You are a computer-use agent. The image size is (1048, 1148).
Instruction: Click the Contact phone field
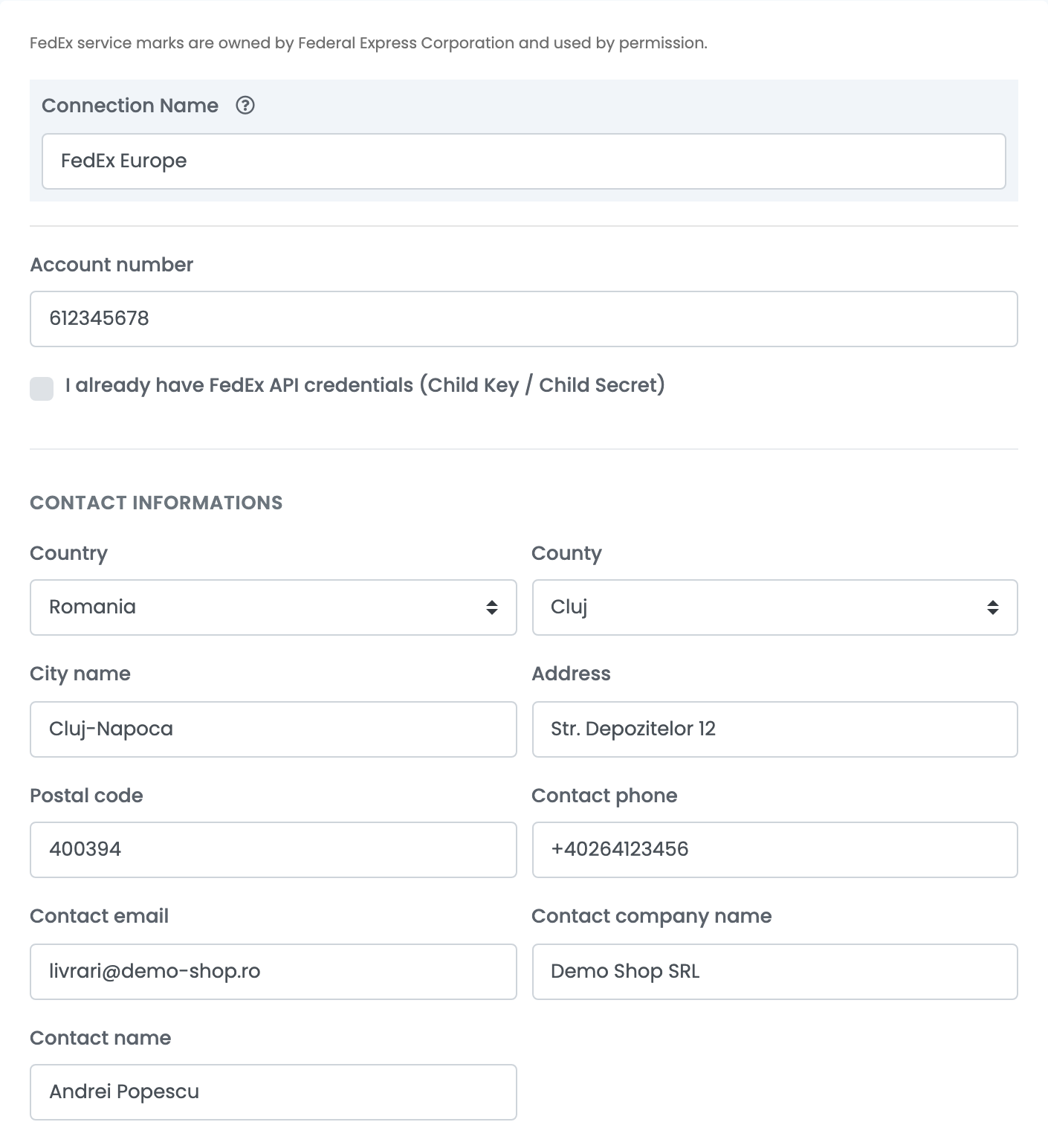coord(775,850)
